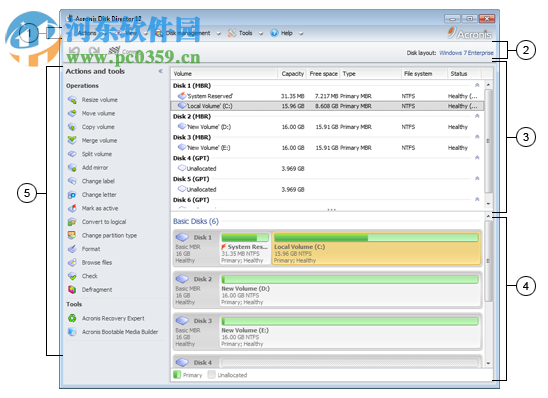Open the Help menu
This screenshot has width=548, height=398.
(x=287, y=33)
